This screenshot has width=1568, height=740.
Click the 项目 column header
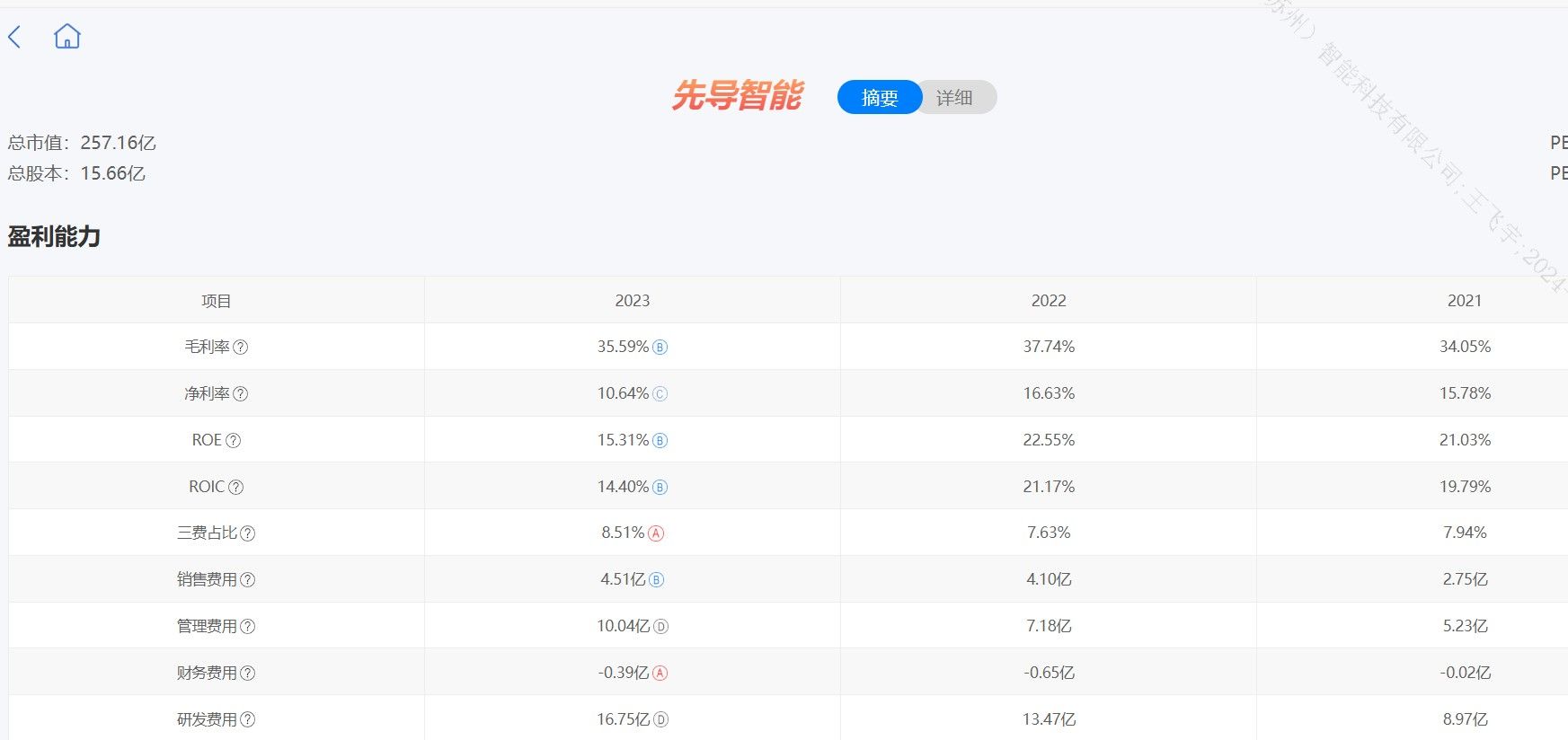tap(217, 301)
